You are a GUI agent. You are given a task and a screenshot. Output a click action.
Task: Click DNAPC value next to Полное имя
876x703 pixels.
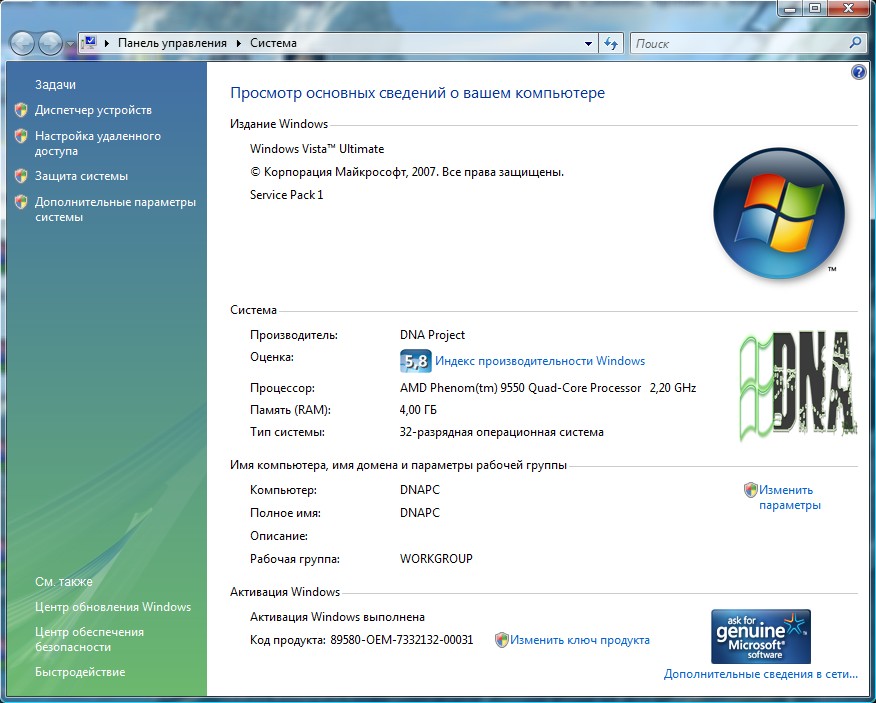coord(420,512)
